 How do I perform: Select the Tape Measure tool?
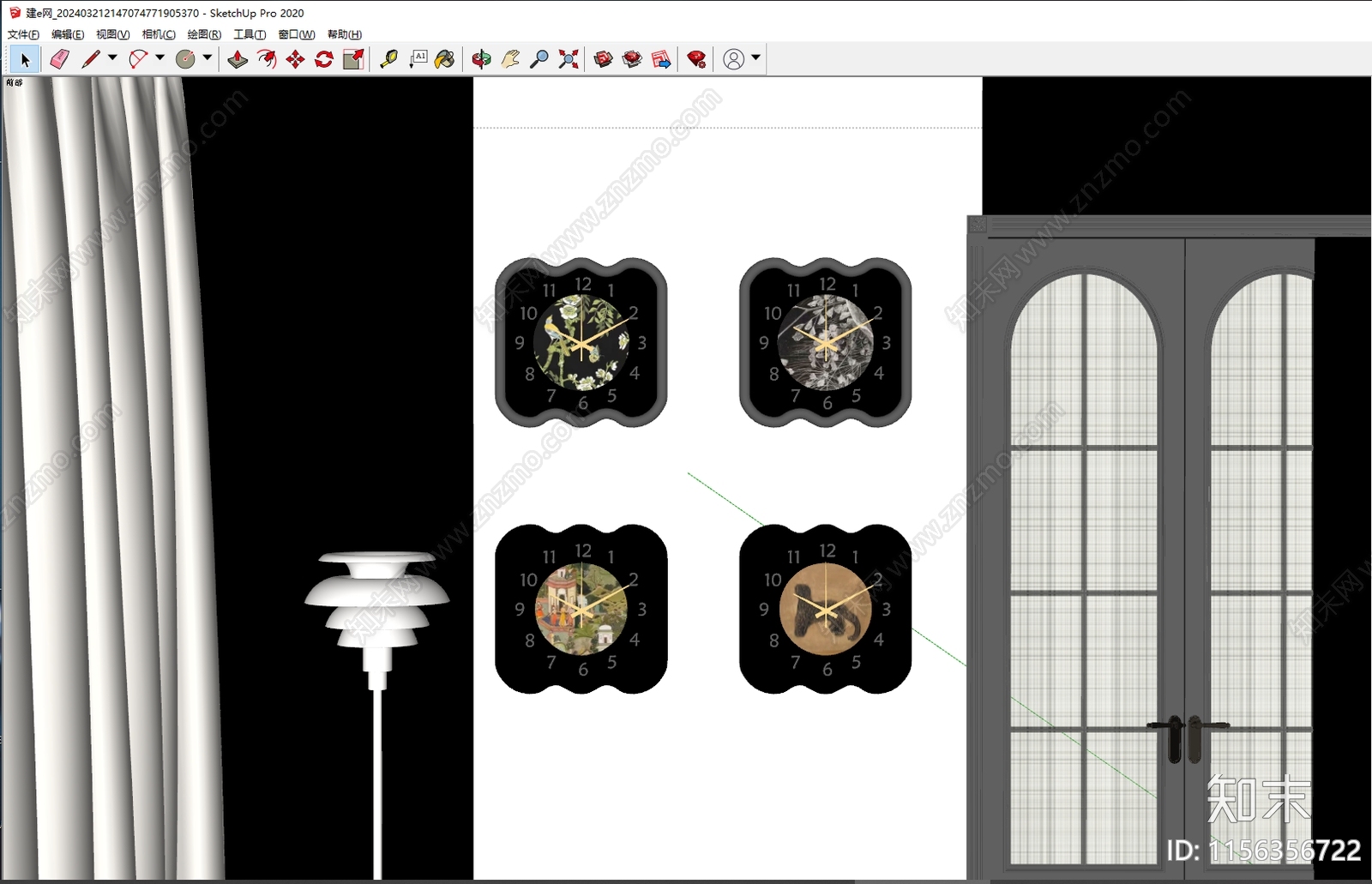388,59
